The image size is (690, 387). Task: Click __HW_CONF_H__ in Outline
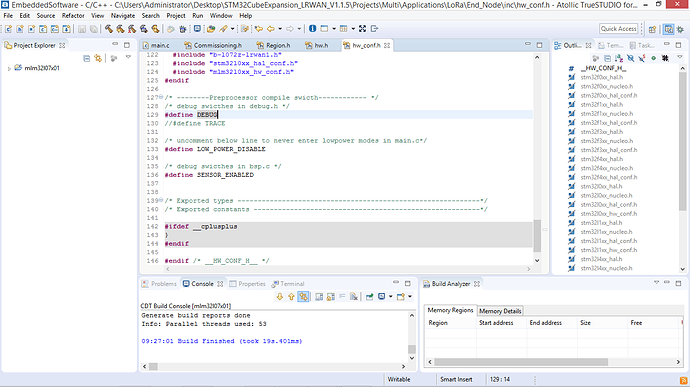[x=603, y=68]
